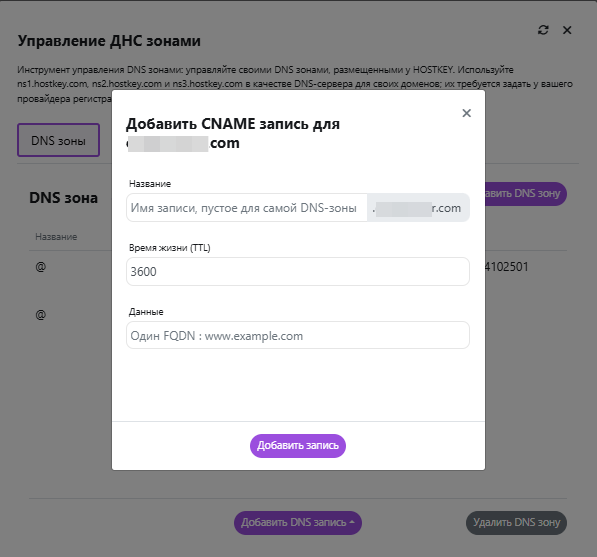Screen dimensions: 597x557
Task: Click the Название label in the dialog
Action: [x=150, y=184]
